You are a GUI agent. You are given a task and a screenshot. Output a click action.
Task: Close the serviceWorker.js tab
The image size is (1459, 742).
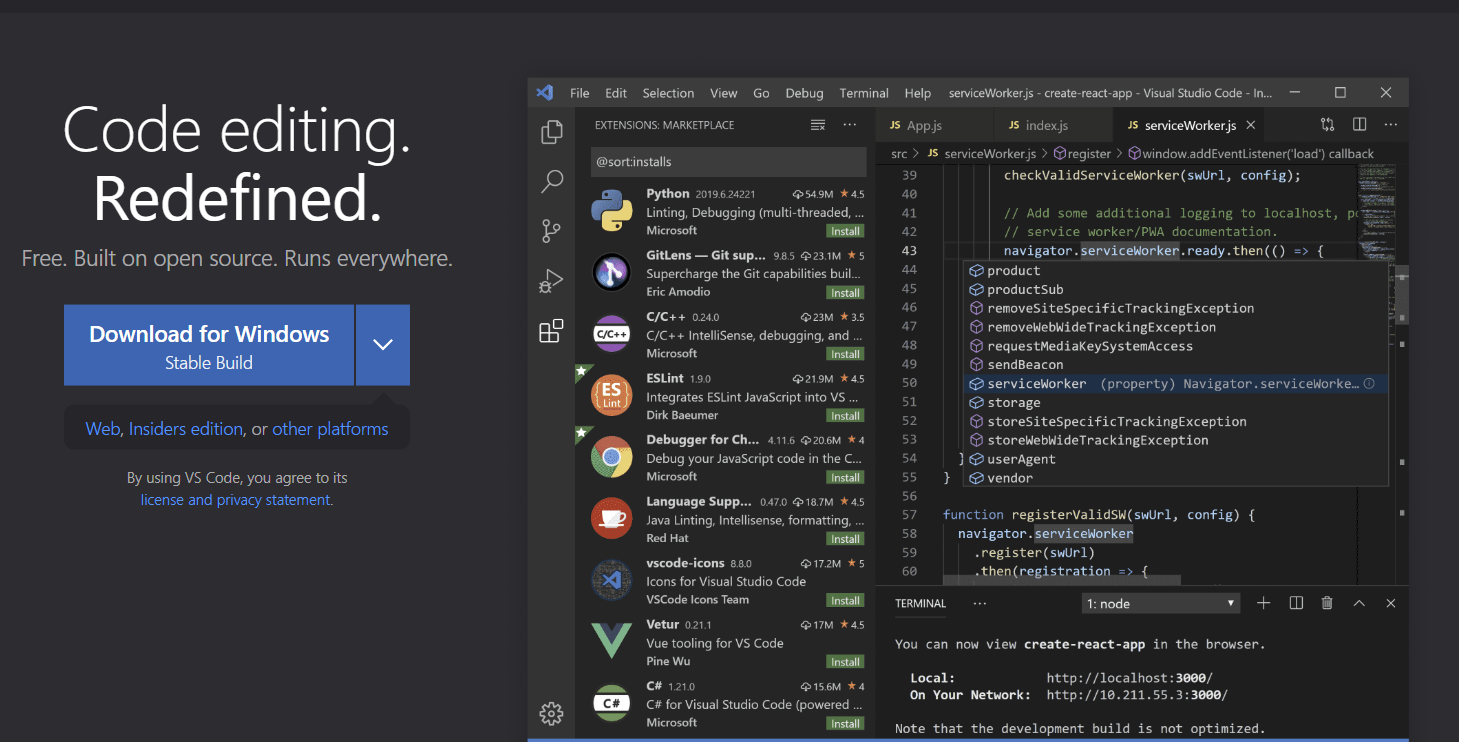(1252, 125)
